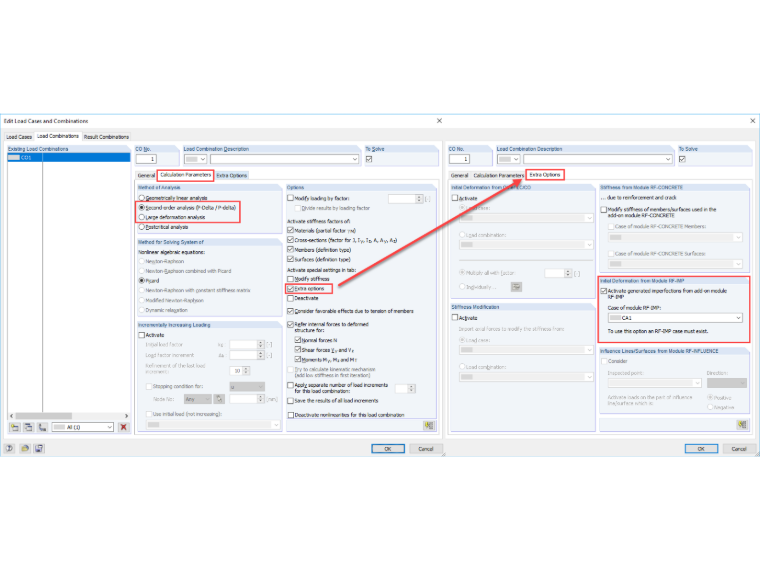Open help via the question mark icon

(9, 449)
